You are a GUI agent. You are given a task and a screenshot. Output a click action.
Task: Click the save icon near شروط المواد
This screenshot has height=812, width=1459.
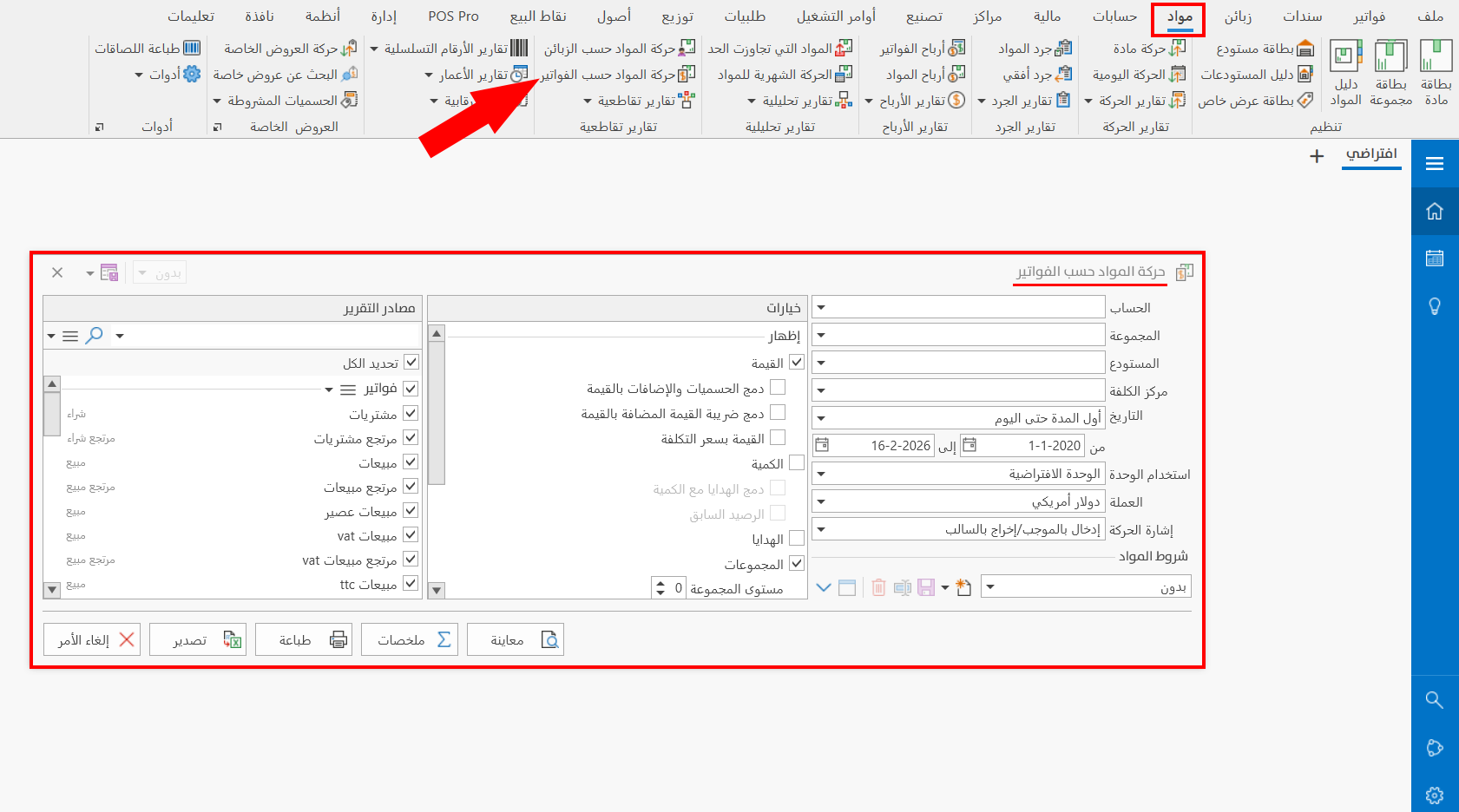coord(925,587)
